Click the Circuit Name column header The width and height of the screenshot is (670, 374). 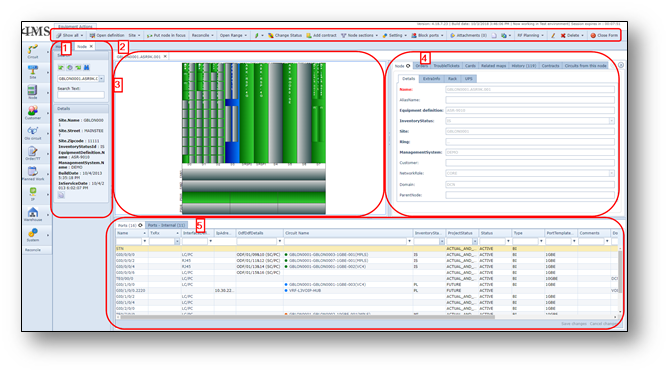[348, 233]
